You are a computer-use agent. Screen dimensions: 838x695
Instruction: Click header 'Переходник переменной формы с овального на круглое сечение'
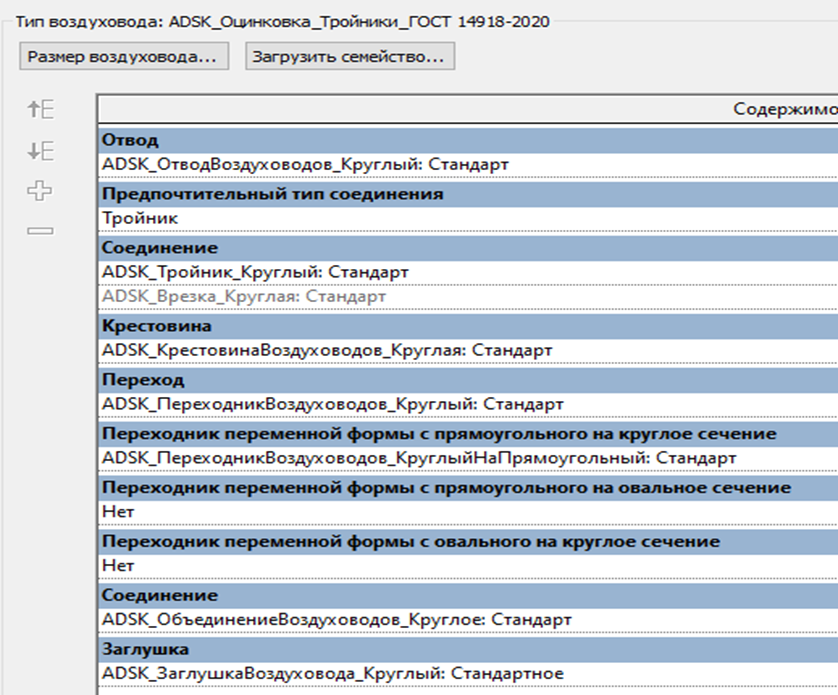[468, 542]
